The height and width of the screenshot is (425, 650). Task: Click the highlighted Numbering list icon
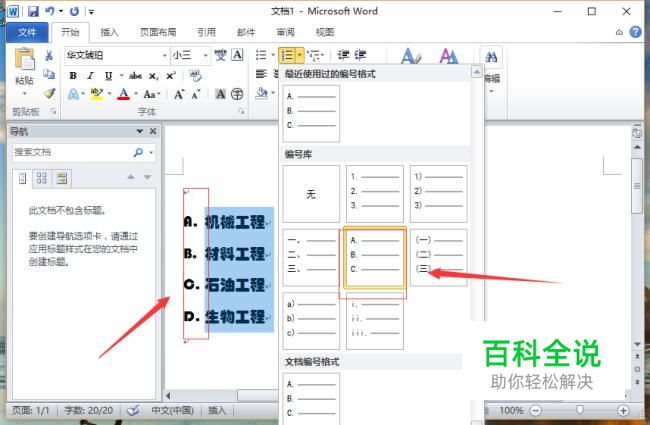287,55
